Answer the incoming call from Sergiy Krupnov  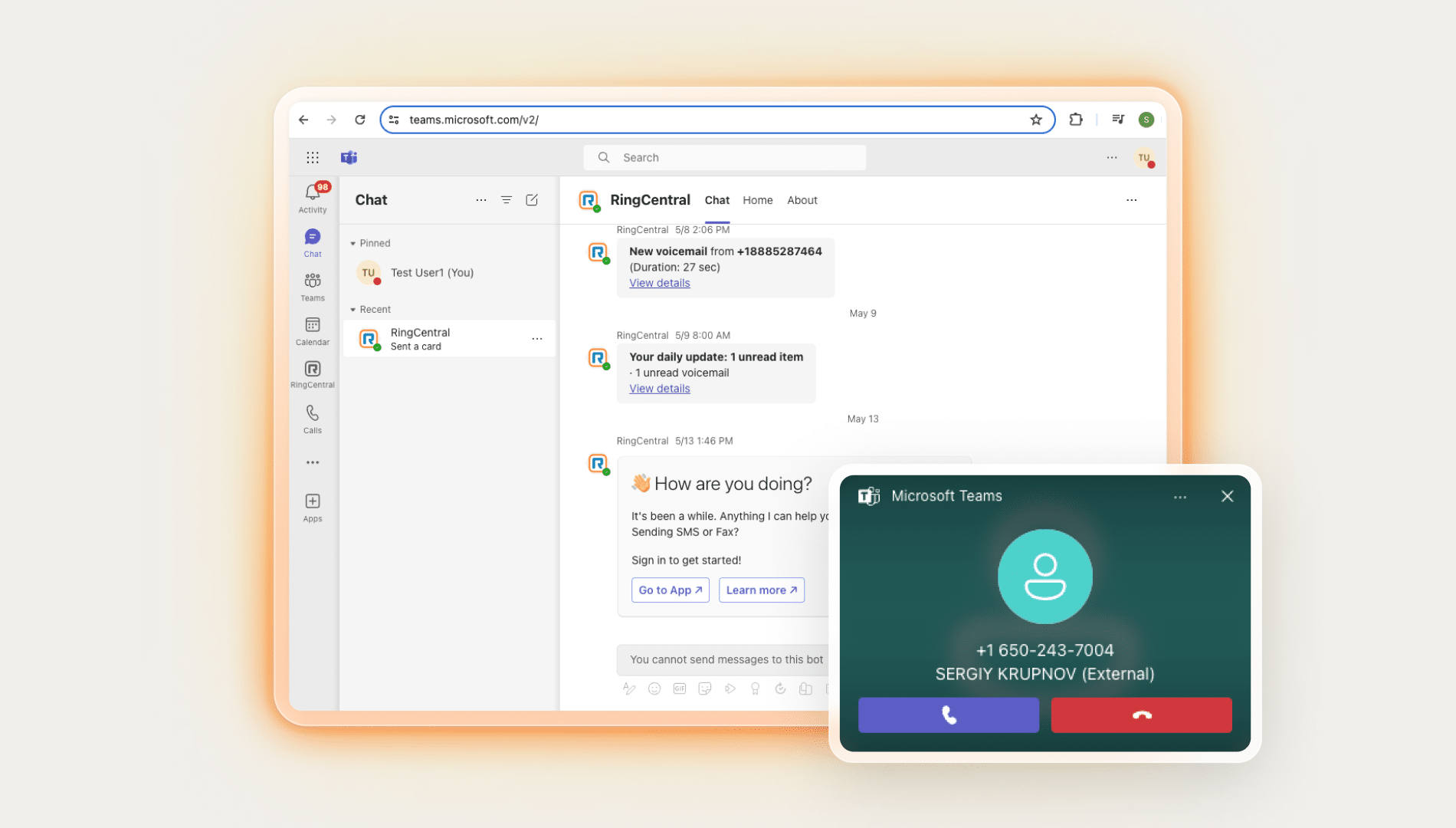pos(948,715)
